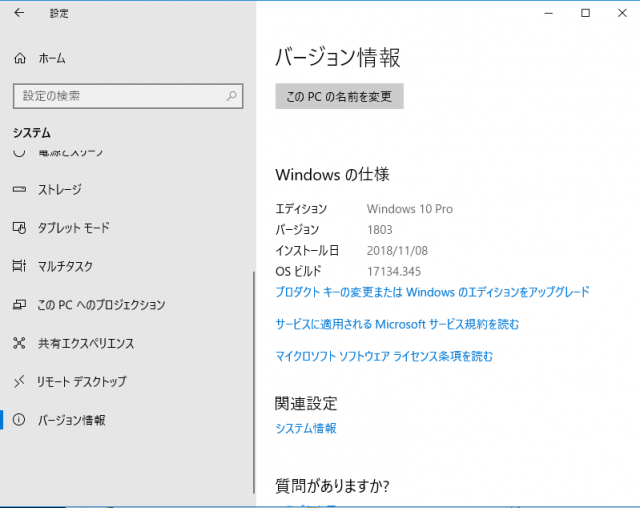Click the ストレージ drive icon

point(19,189)
